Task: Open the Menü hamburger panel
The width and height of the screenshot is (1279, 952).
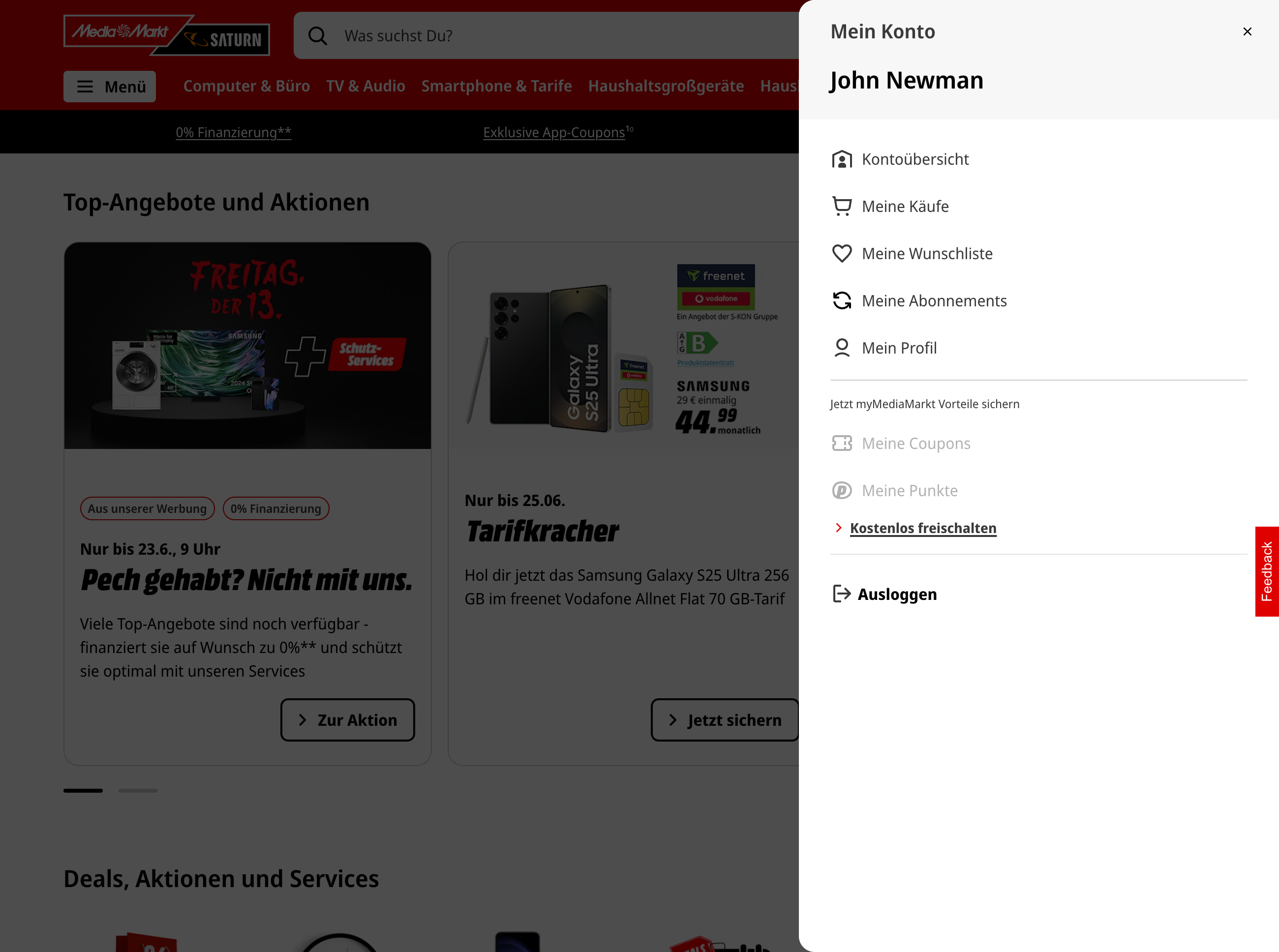Action: pyautogui.click(x=110, y=87)
